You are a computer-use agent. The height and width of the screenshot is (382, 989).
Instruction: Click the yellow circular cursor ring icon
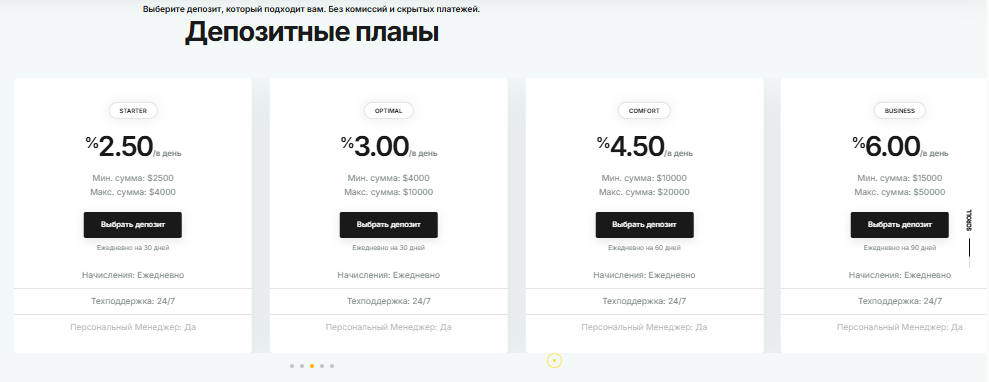554,361
